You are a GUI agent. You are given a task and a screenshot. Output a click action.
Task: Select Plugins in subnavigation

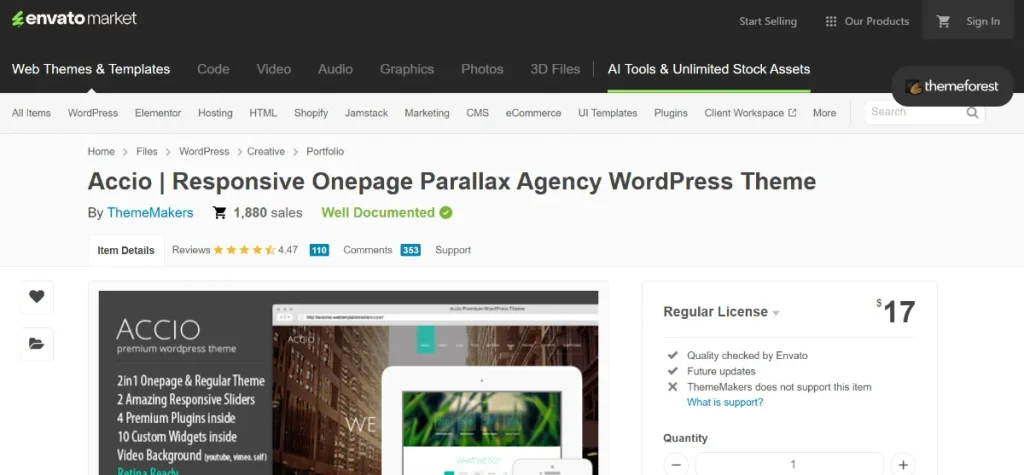671,113
